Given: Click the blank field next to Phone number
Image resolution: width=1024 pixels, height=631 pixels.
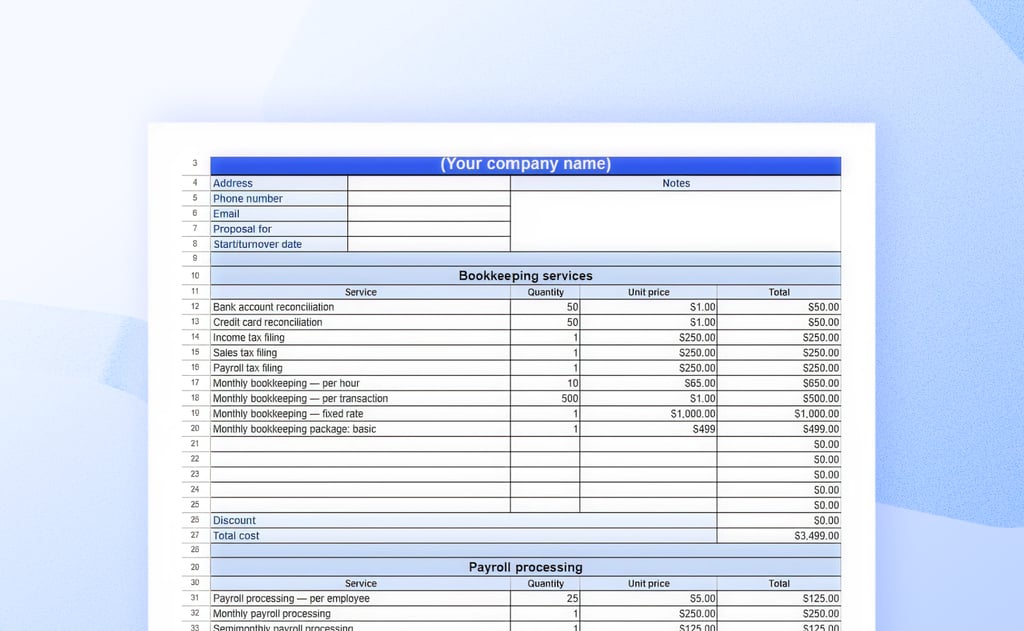Looking at the screenshot, I should [428, 199].
